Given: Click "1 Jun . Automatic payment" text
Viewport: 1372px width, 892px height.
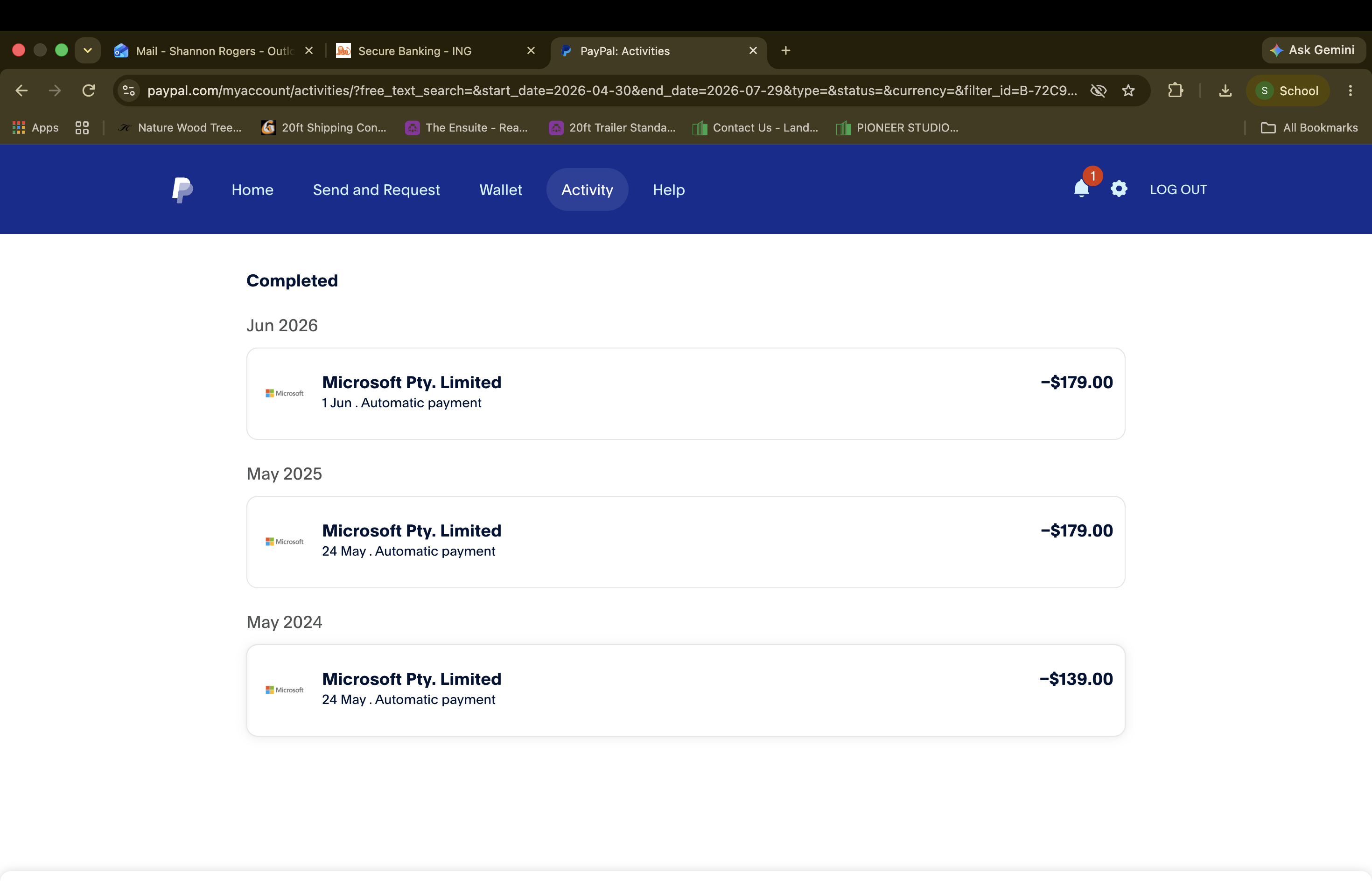Looking at the screenshot, I should coord(401,403).
